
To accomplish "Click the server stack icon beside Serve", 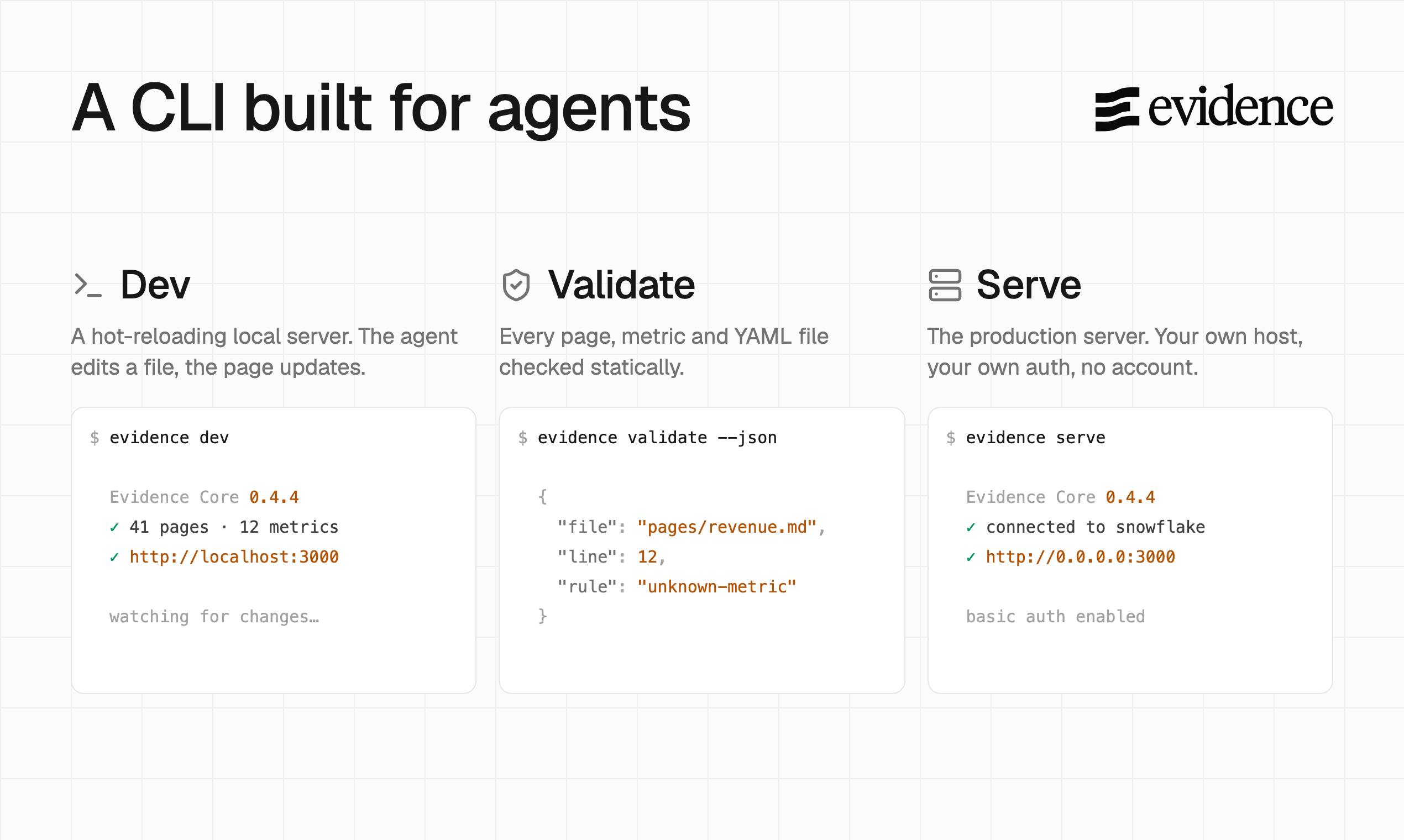I will coord(945,285).
